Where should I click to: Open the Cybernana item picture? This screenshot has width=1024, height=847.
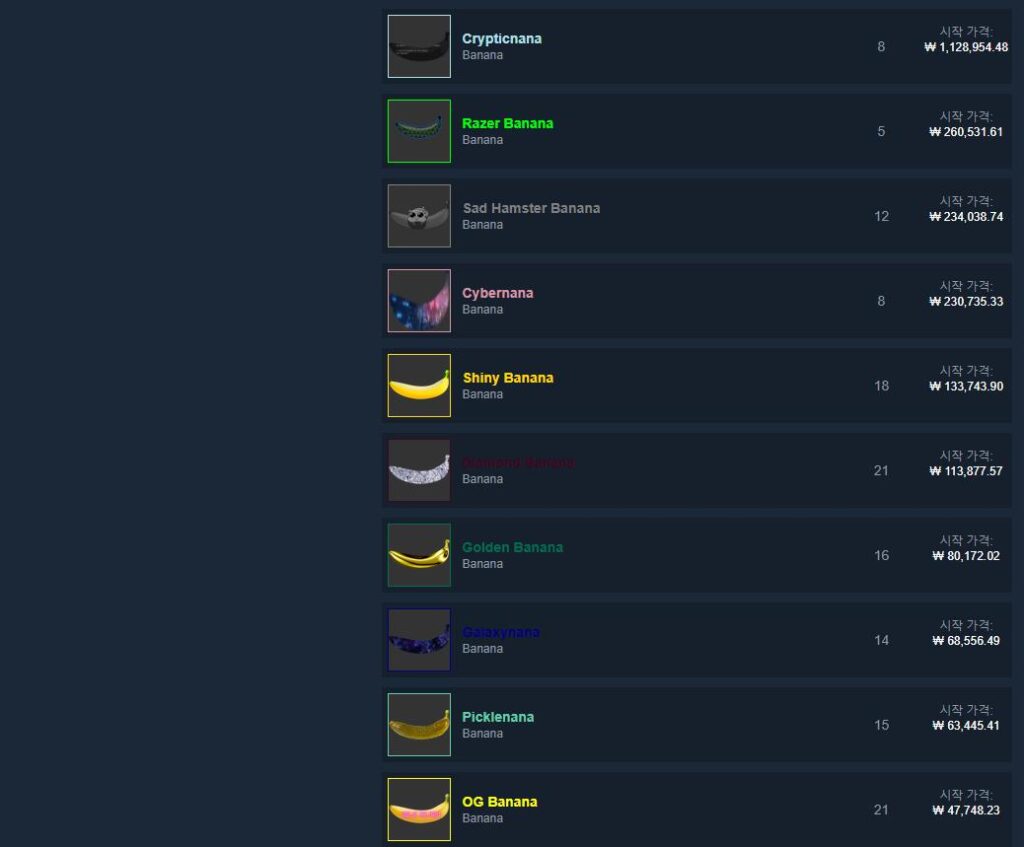pyautogui.click(x=419, y=301)
